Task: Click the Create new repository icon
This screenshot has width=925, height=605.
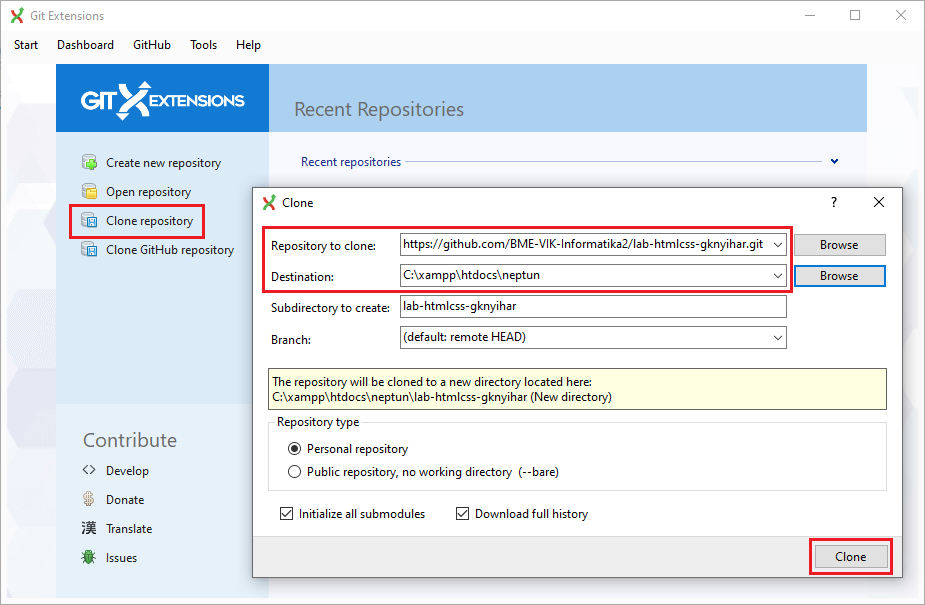Action: [90, 163]
